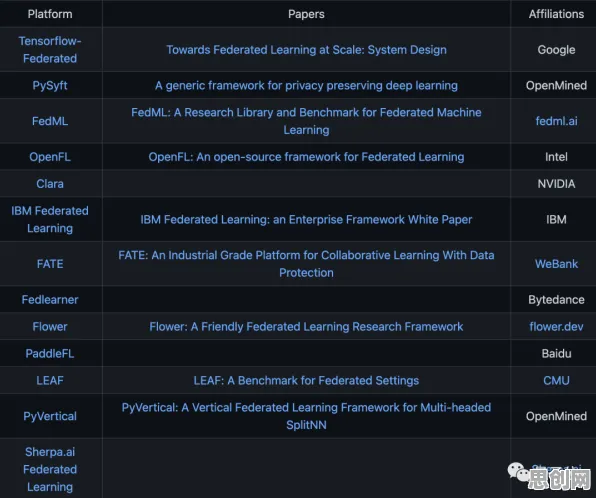This screenshot has height=498, width=596.
Task: Visit the fedml.ai affiliation link
Action: click(556, 121)
